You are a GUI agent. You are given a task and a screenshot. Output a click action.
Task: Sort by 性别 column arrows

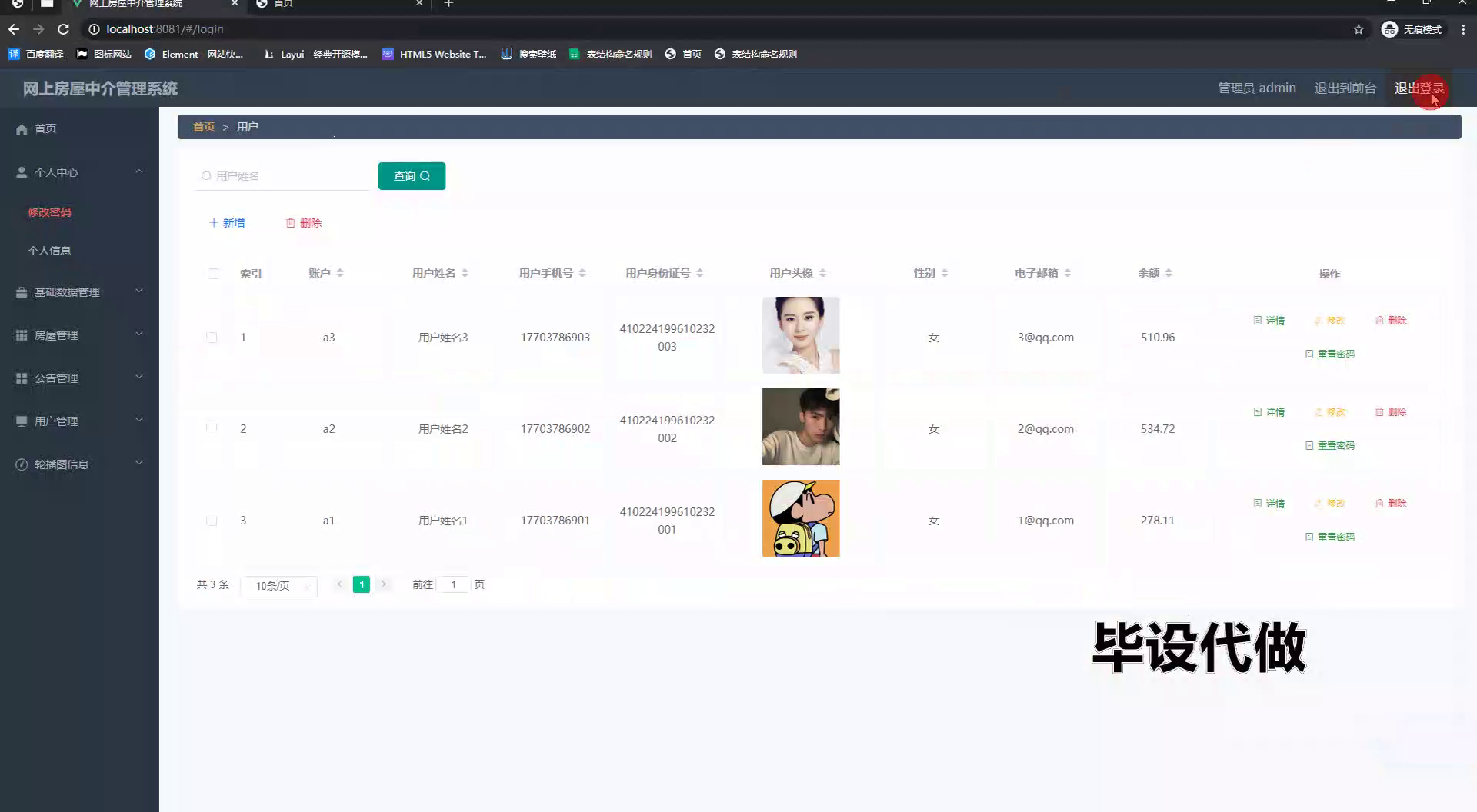[945, 273]
